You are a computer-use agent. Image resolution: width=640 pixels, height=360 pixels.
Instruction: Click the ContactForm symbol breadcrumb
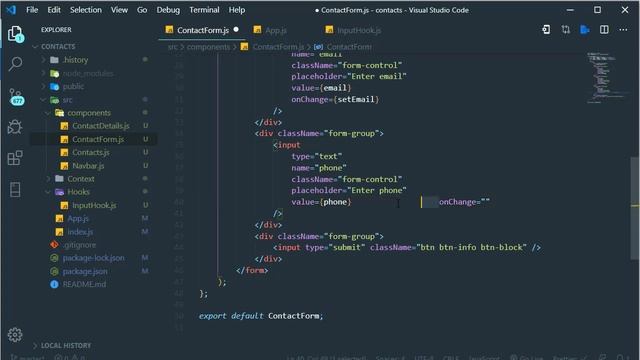(349, 47)
